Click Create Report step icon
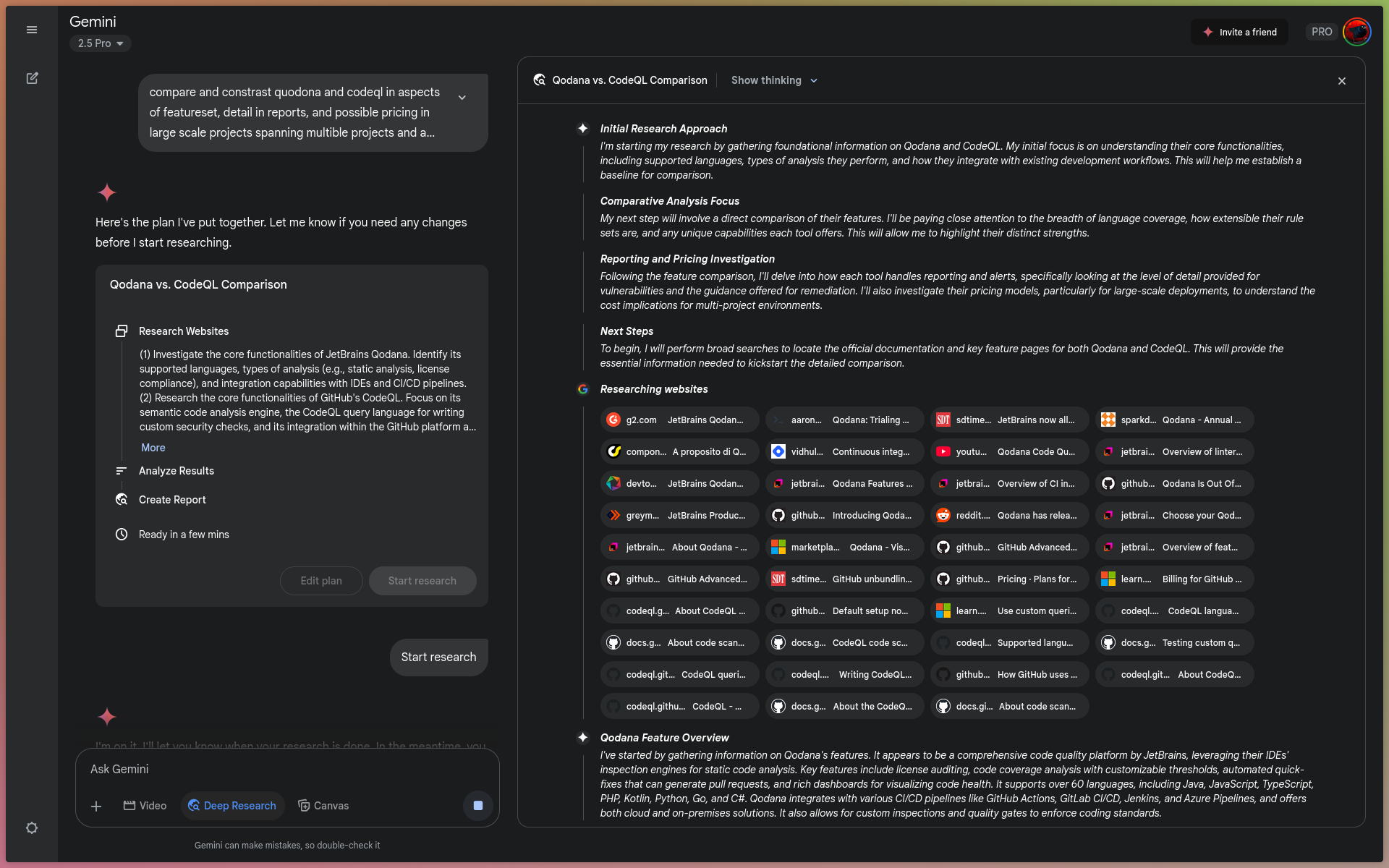 tap(122, 500)
